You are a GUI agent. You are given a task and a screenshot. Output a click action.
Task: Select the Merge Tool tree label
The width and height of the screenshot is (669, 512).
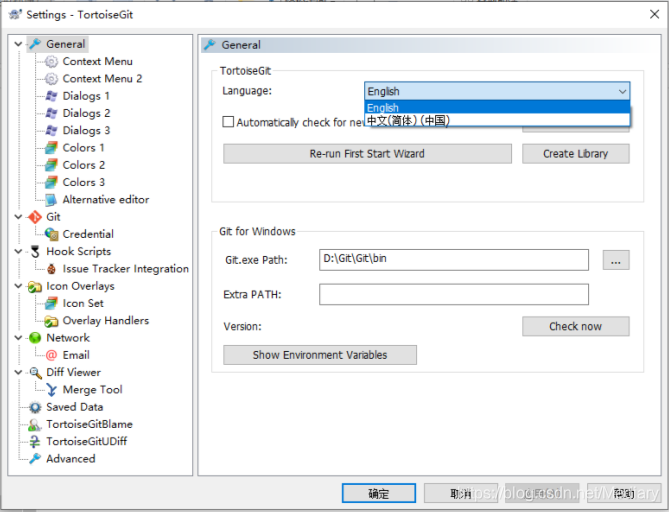point(93,390)
